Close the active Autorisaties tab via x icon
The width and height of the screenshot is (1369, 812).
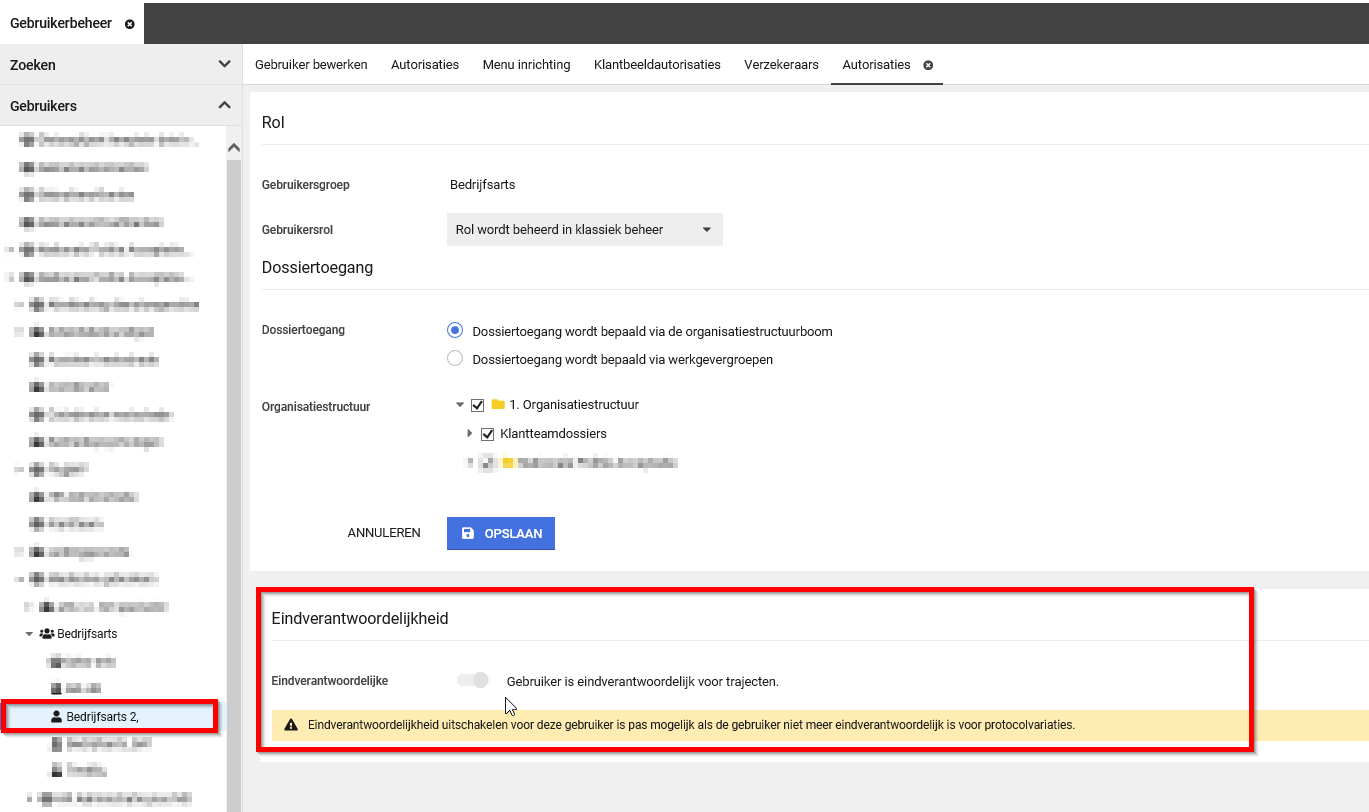point(928,65)
